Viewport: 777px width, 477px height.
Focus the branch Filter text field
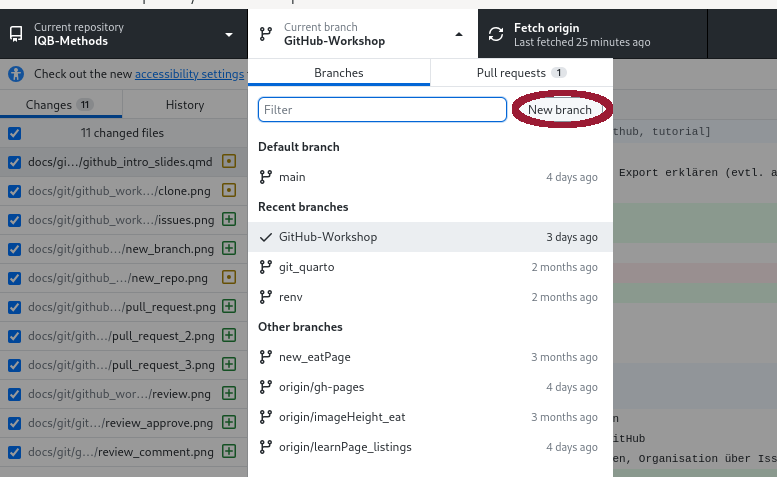[382, 109]
